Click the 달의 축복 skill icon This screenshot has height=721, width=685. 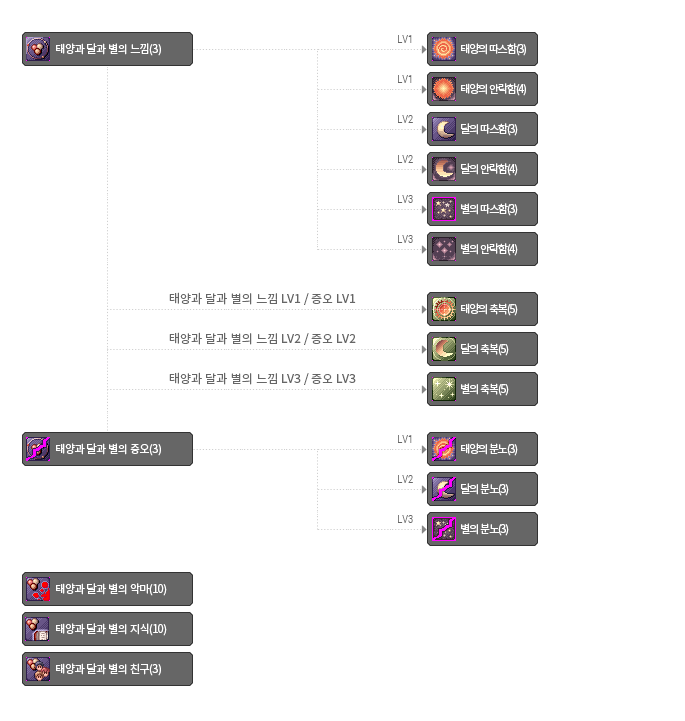[443, 349]
